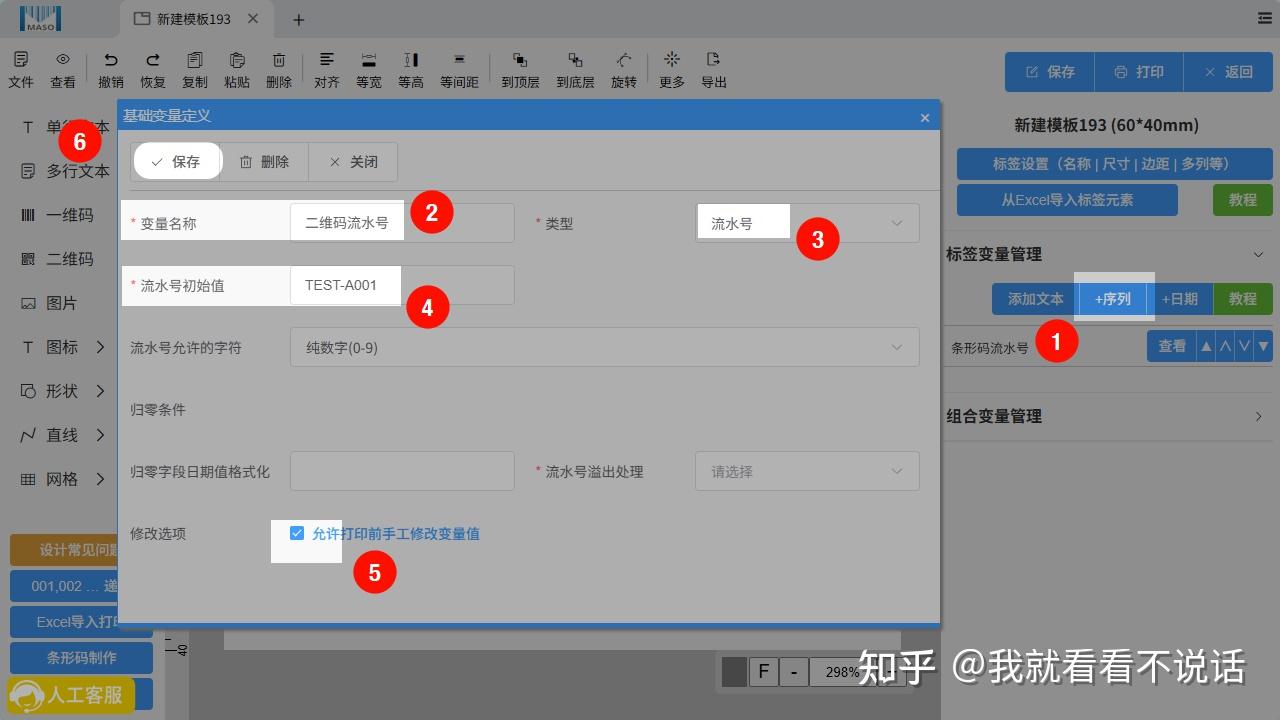Close the 基础变量定义 dialog with X
Screen dimensions: 1280x720
925,117
